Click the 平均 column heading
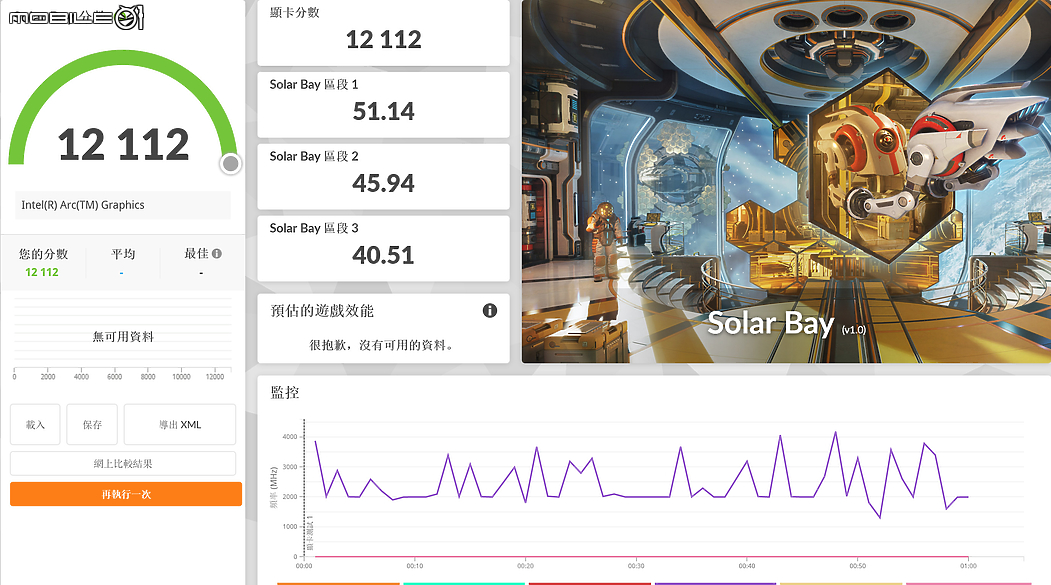This screenshot has width=1051, height=585. [x=123, y=253]
